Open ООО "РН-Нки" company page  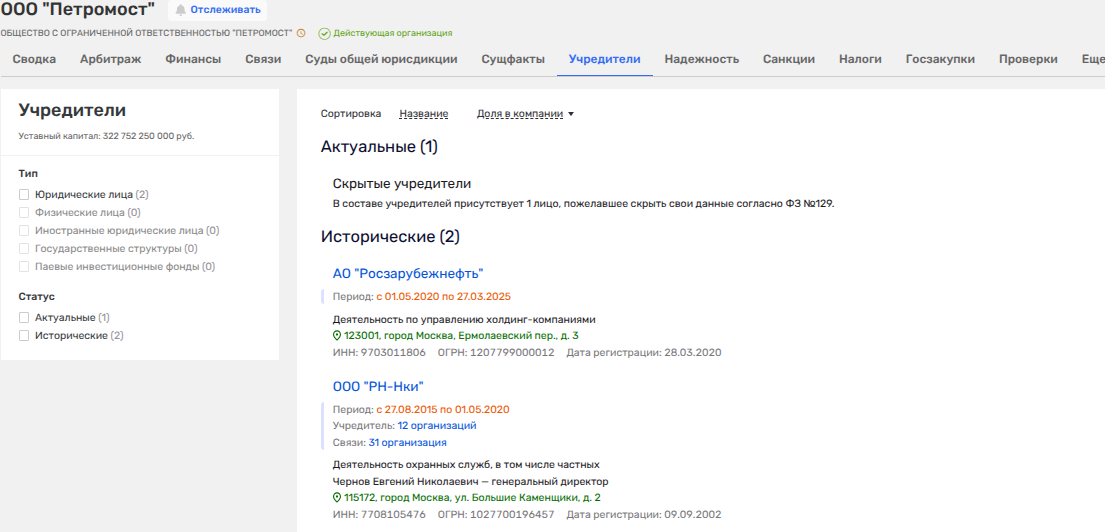(381, 386)
